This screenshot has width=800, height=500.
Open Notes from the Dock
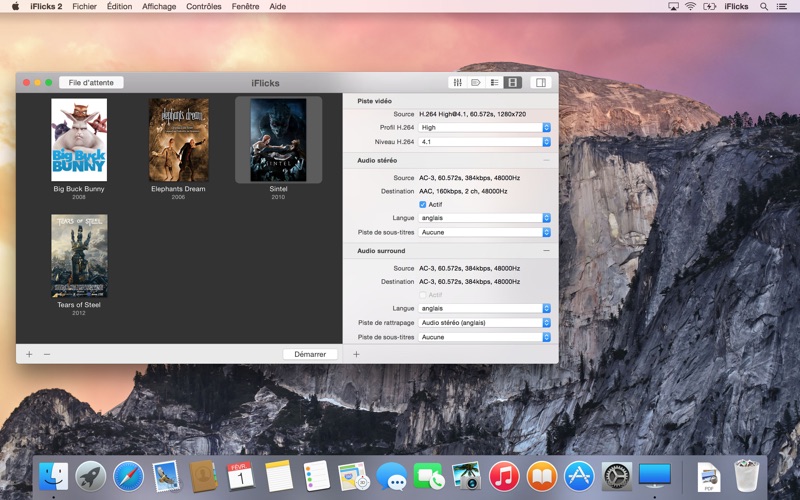tap(278, 477)
